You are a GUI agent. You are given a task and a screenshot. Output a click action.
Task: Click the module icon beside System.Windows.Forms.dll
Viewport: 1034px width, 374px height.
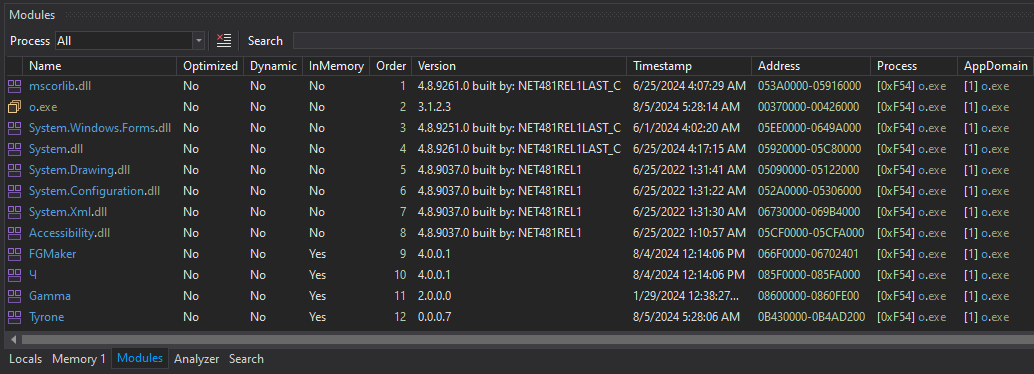pos(15,128)
